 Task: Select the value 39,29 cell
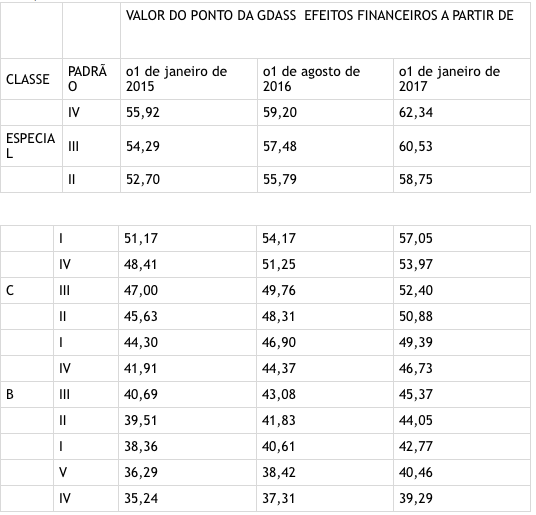462,499
